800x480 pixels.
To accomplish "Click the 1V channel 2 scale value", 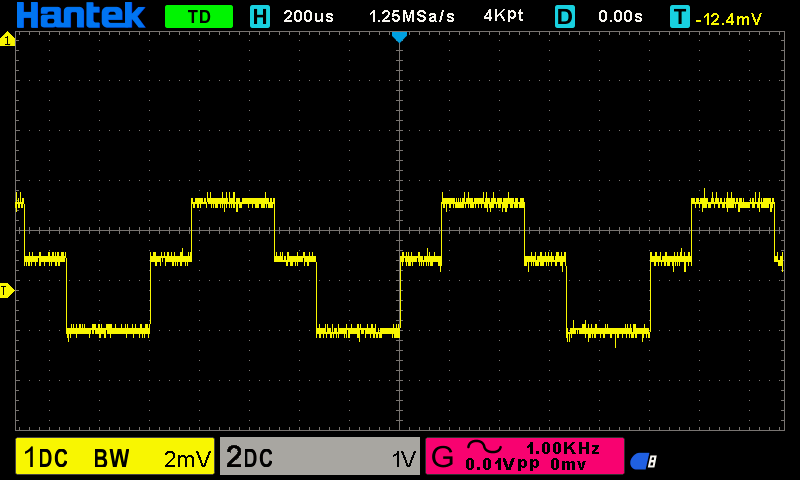I will (404, 460).
